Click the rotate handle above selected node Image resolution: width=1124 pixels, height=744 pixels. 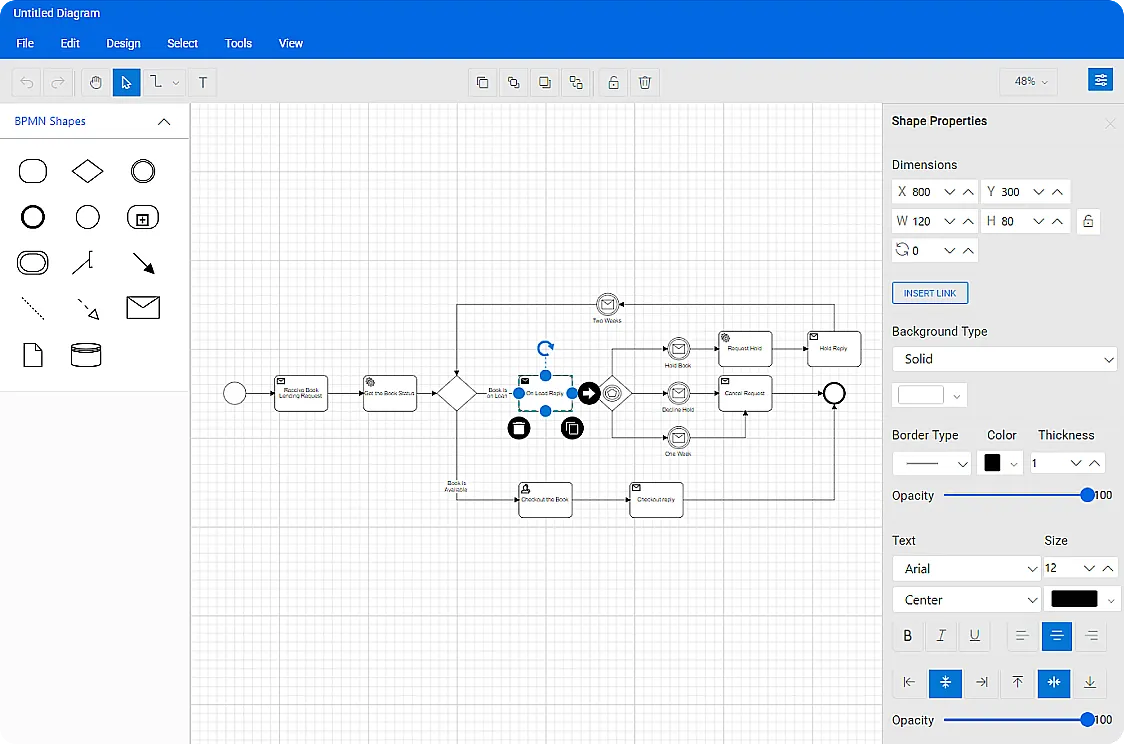545,348
